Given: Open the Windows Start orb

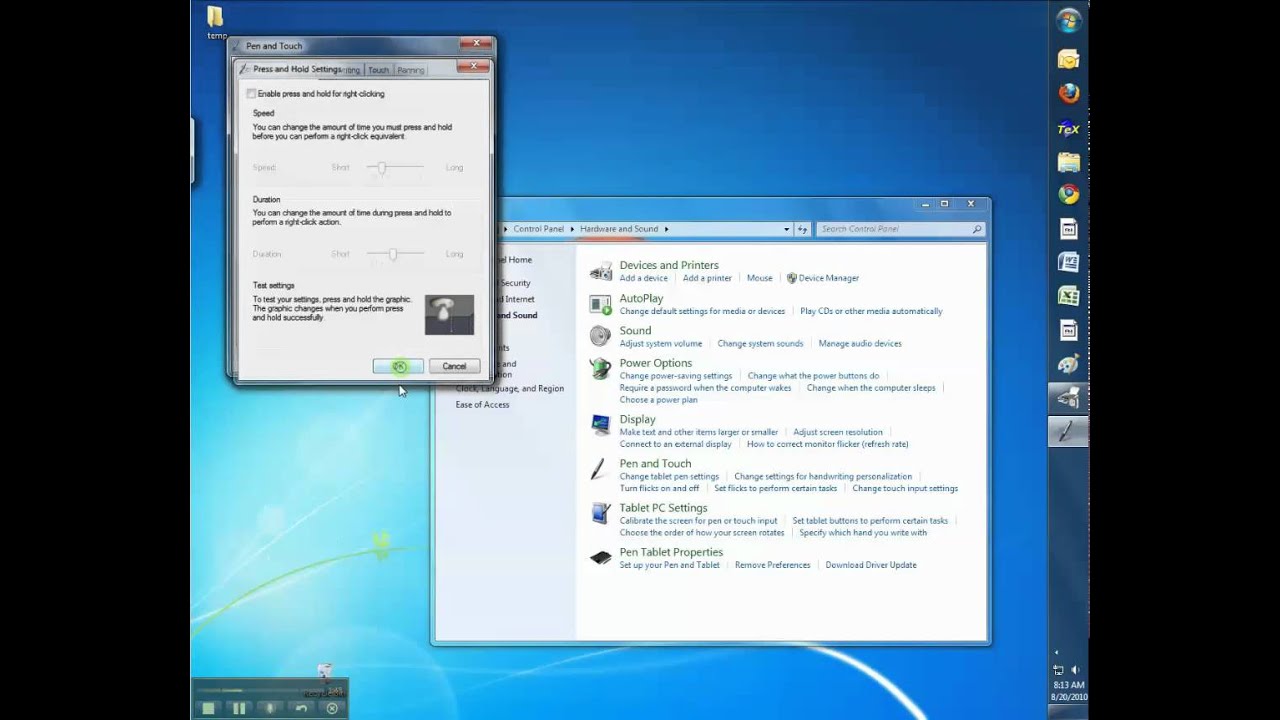Looking at the screenshot, I should tap(1069, 20).
